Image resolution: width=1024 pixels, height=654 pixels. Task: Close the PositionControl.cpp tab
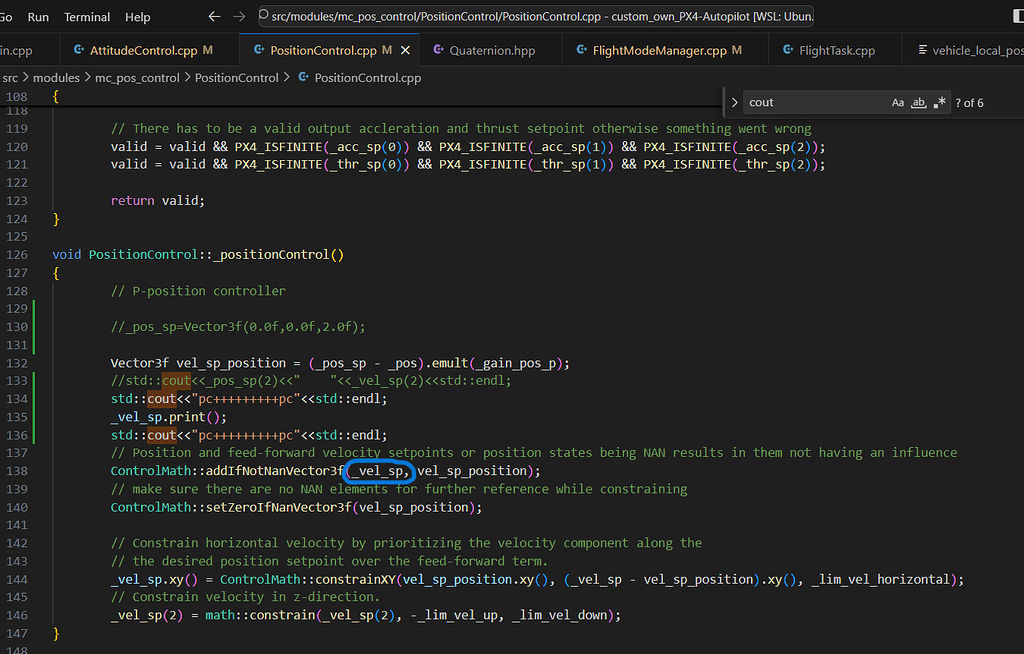tap(405, 49)
